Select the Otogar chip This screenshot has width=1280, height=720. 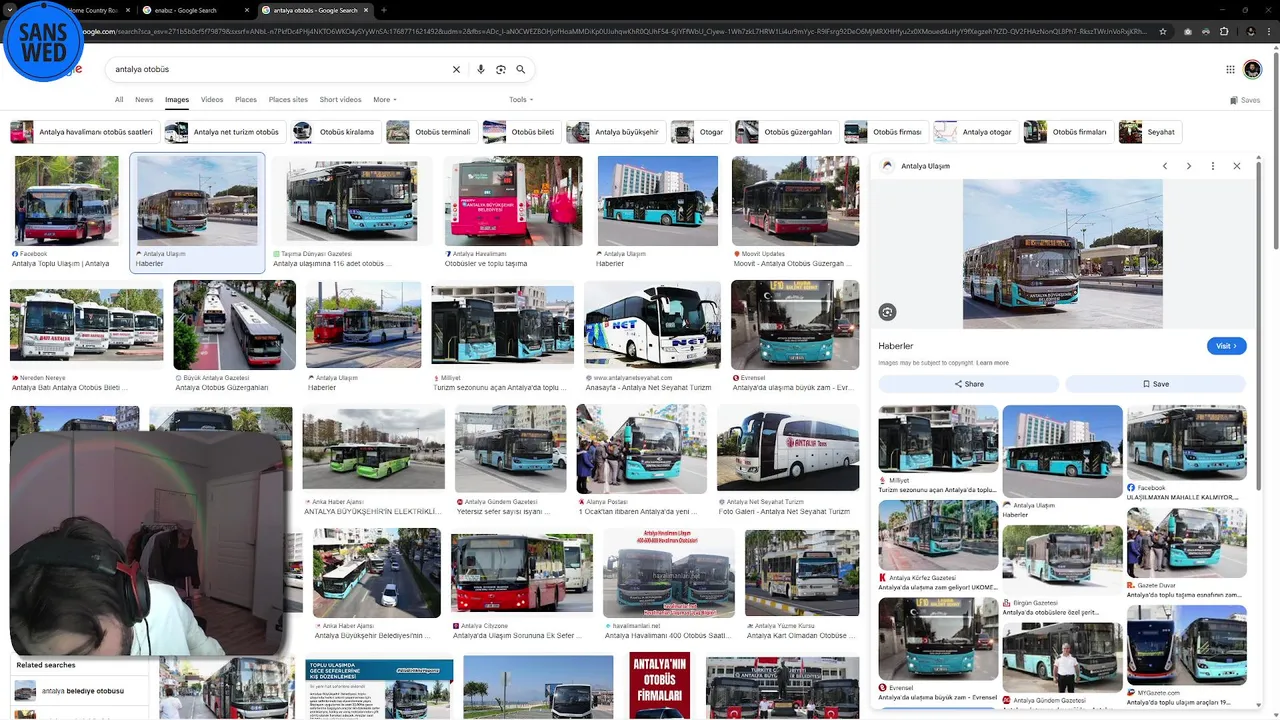pos(700,132)
